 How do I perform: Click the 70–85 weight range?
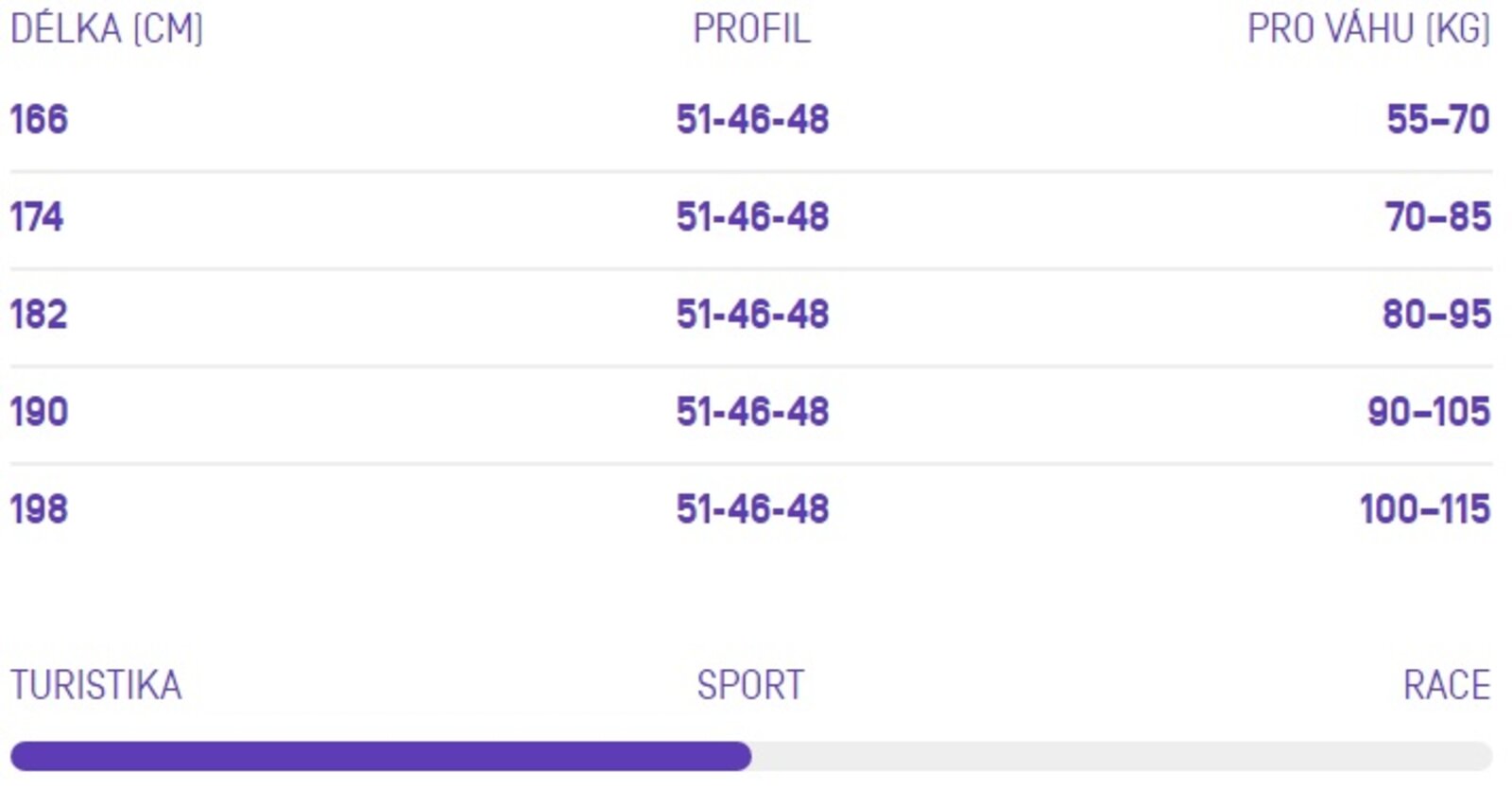coord(1438,217)
